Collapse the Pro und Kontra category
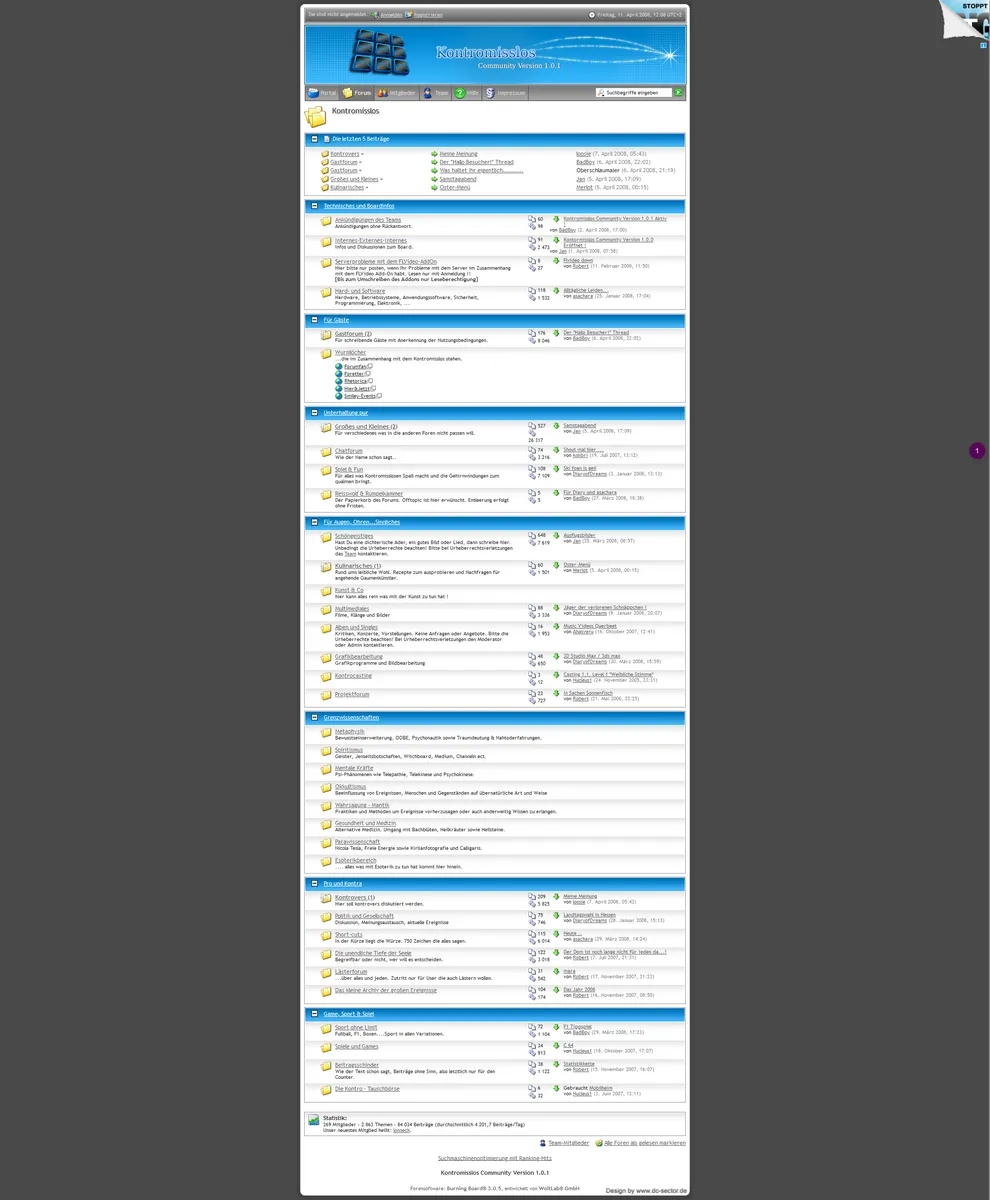This screenshot has width=990, height=1200. click(314, 884)
